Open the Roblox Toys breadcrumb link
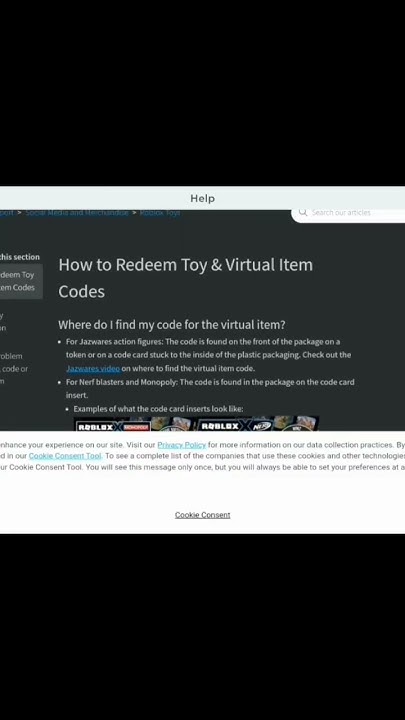 (160, 213)
